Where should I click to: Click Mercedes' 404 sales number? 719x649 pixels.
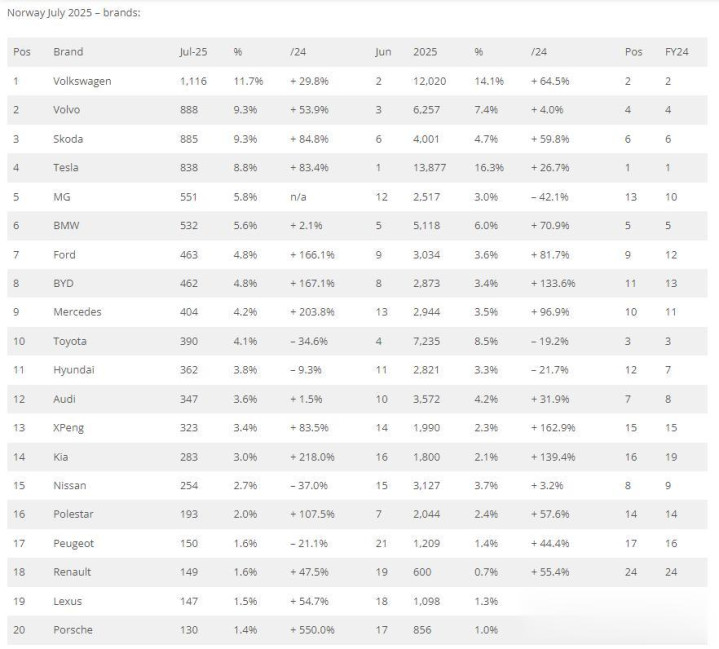[189, 312]
